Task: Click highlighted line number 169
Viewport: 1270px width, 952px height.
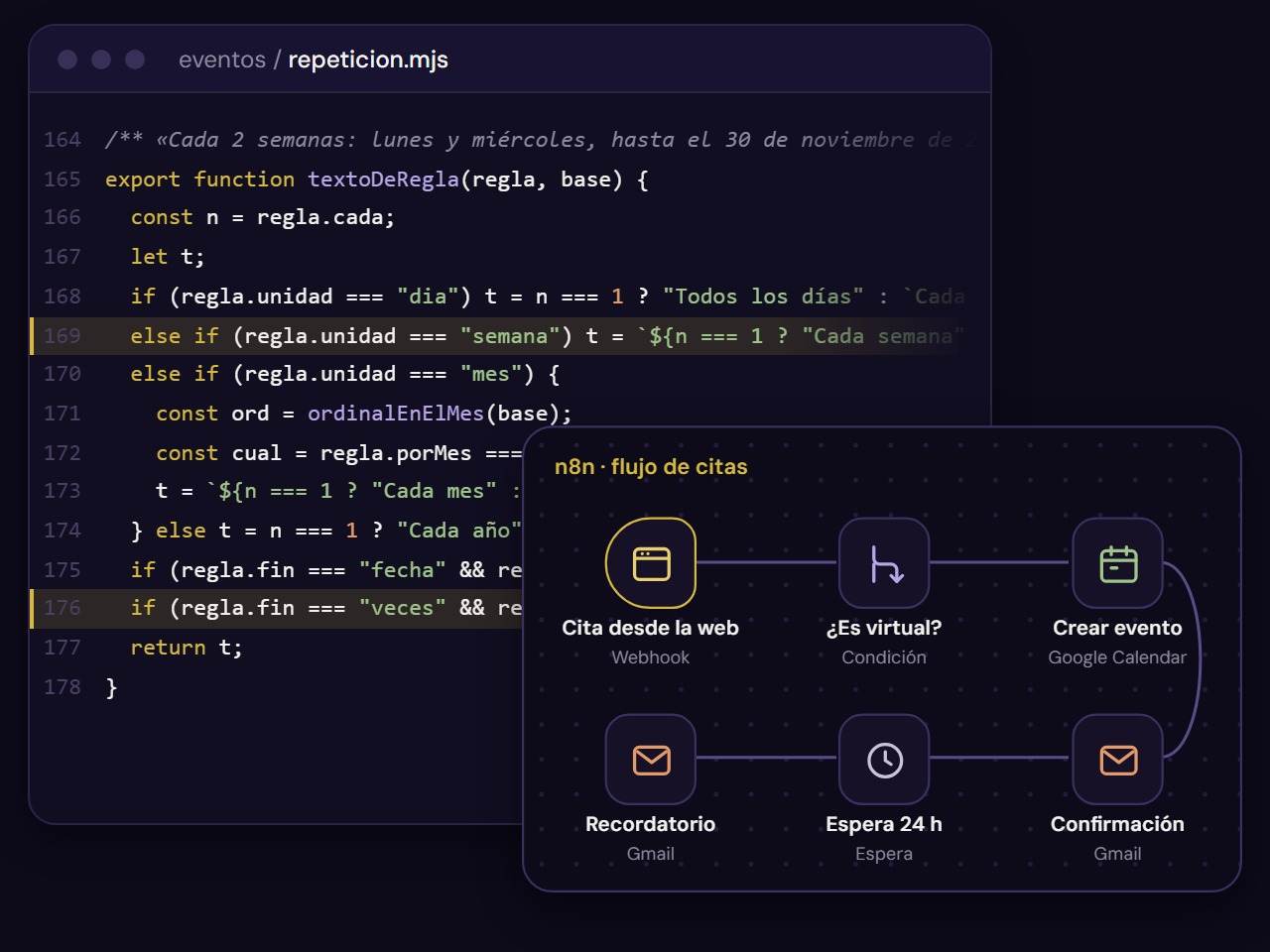Action: pos(63,336)
